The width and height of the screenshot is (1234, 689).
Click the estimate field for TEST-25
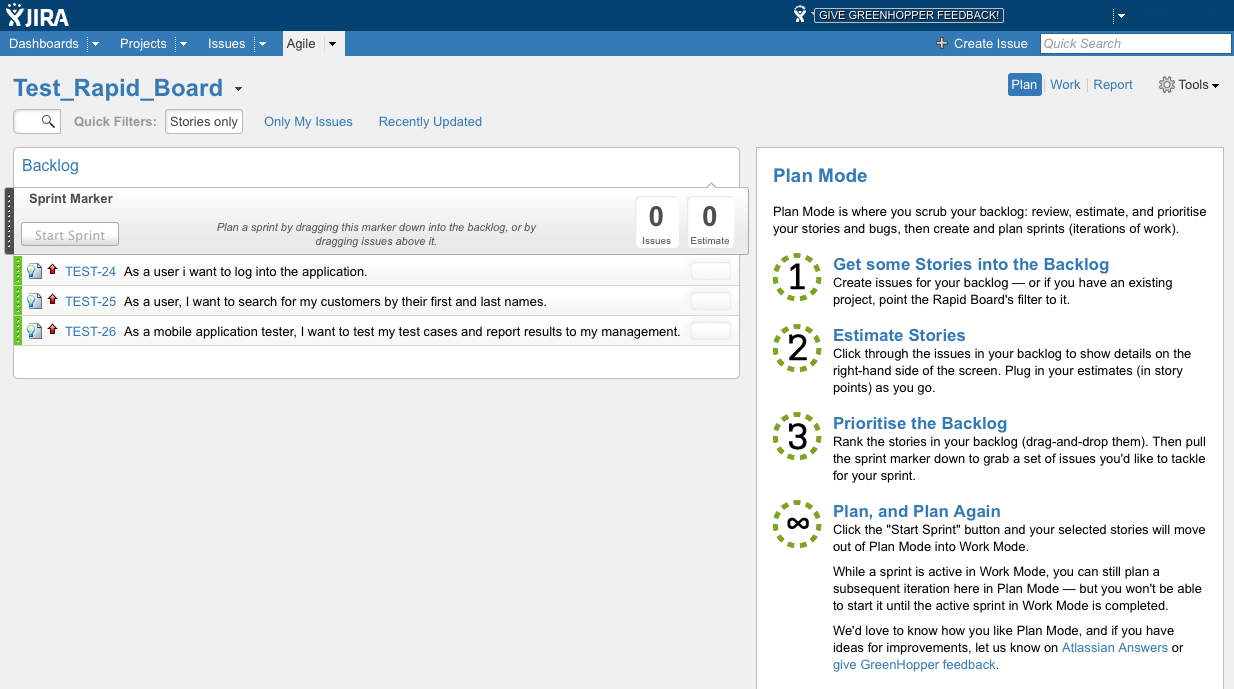(x=710, y=301)
